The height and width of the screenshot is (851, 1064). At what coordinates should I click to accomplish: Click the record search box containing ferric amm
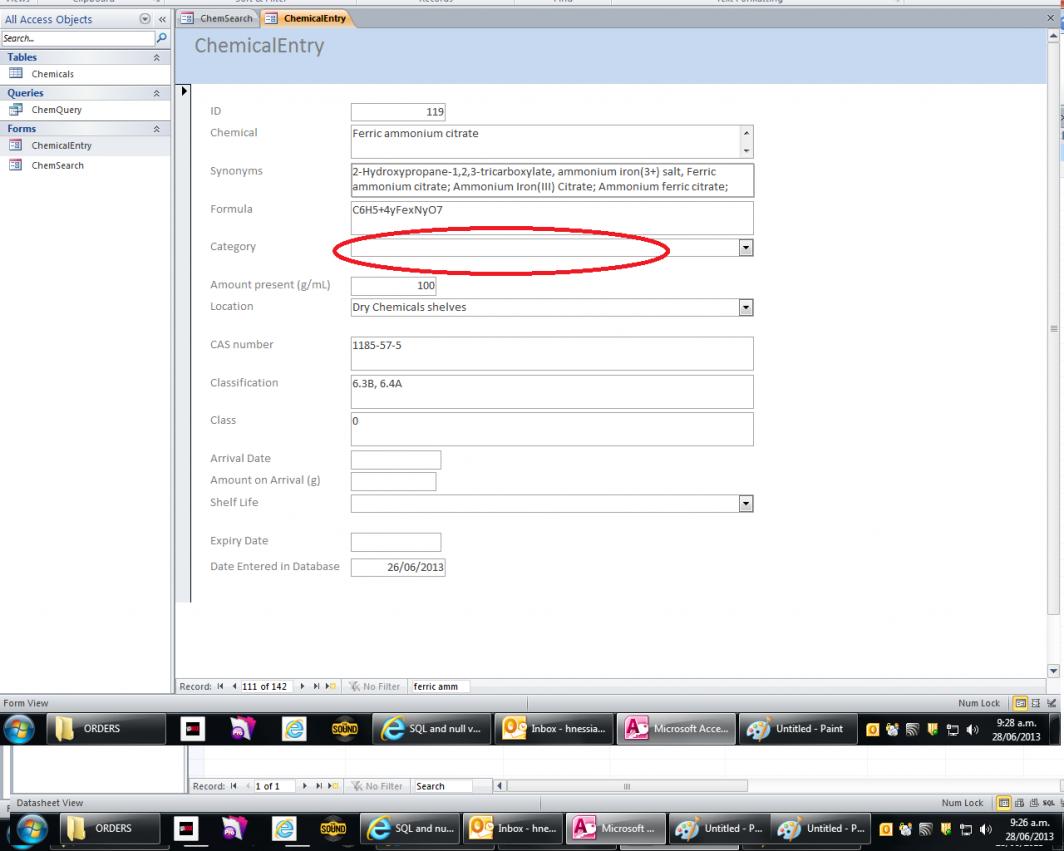click(x=440, y=686)
